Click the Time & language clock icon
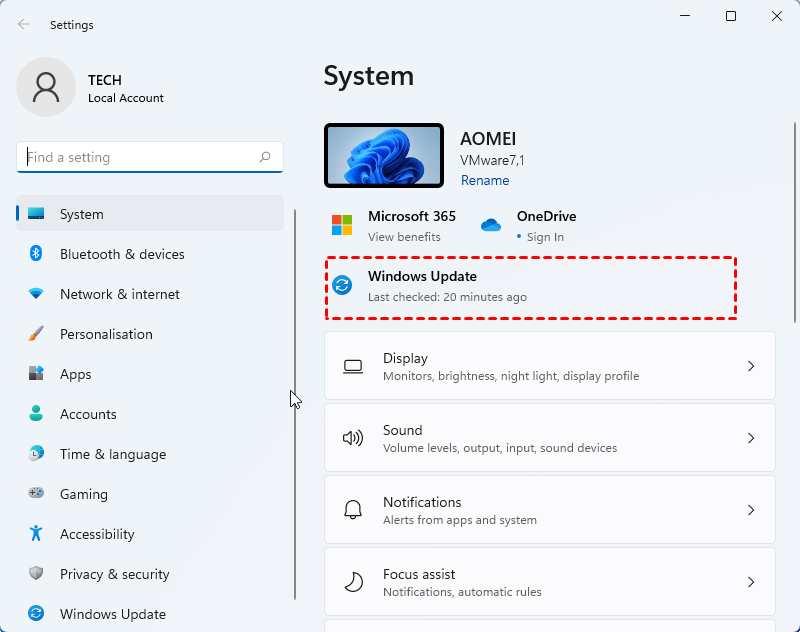800x632 pixels. (36, 453)
